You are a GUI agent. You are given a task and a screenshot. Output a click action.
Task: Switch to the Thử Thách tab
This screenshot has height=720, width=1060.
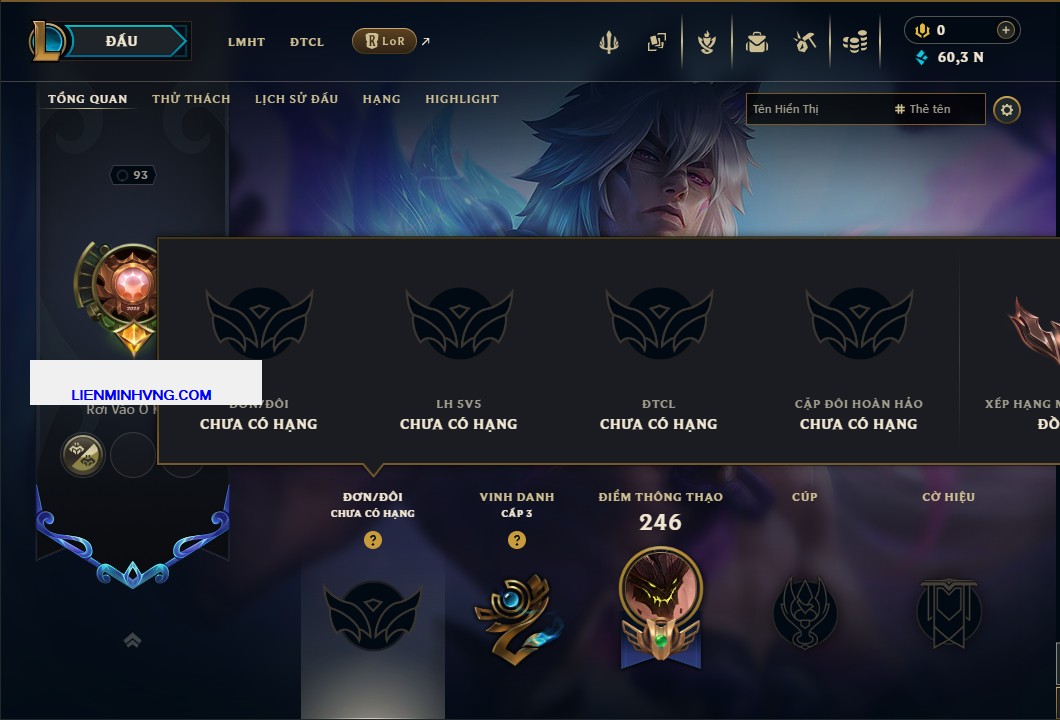tap(191, 99)
